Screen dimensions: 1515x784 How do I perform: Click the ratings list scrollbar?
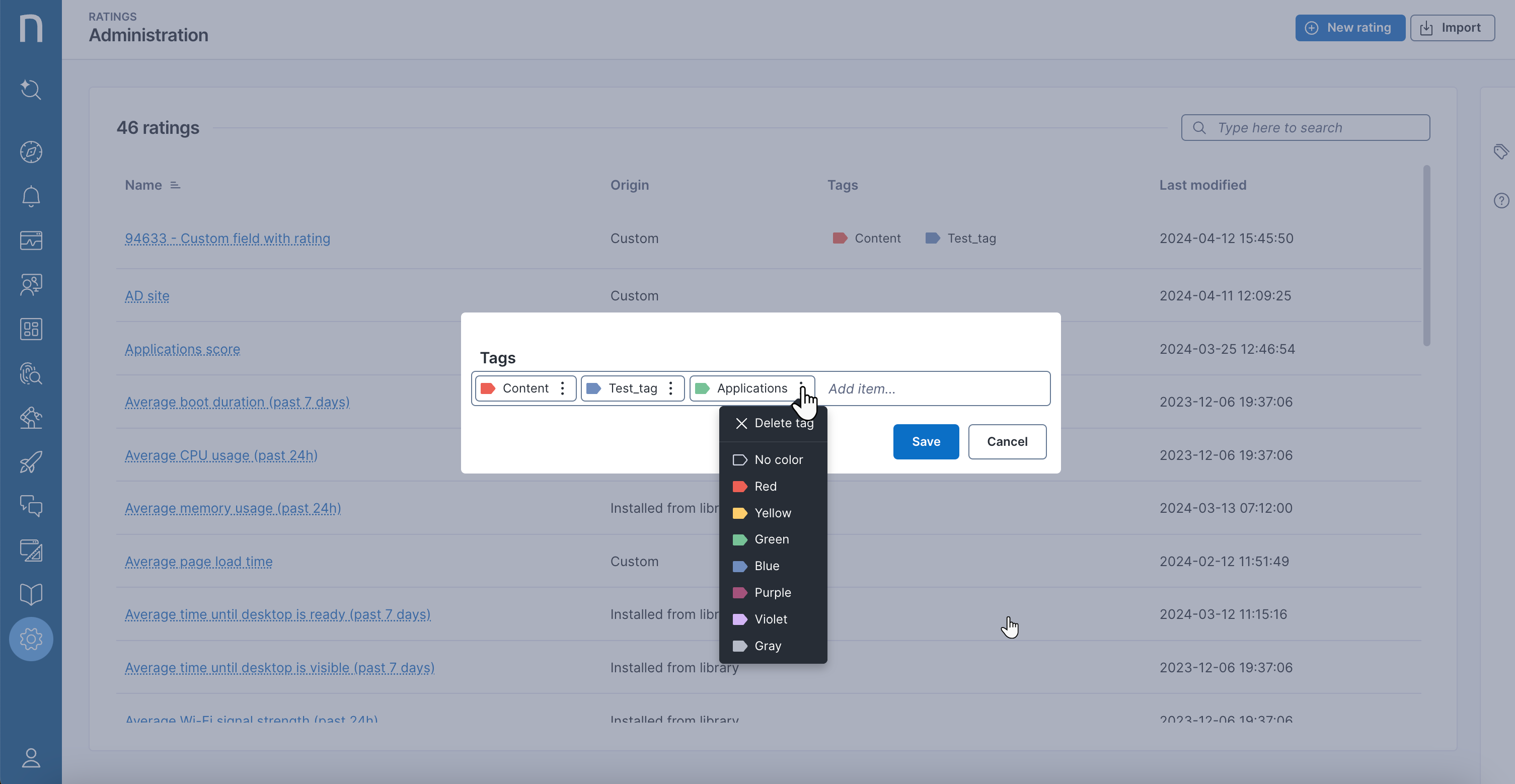(x=1426, y=256)
